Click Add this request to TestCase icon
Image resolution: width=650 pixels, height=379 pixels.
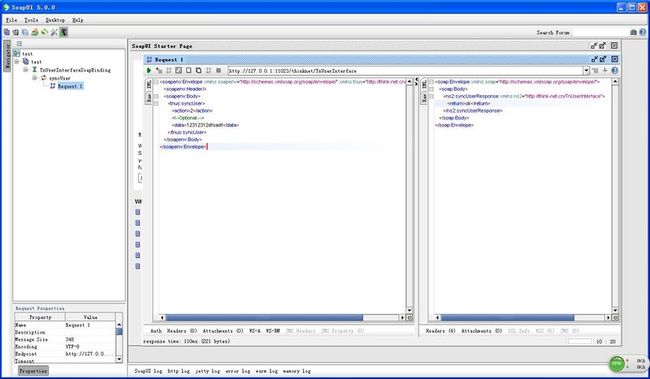pyautogui.click(x=159, y=71)
